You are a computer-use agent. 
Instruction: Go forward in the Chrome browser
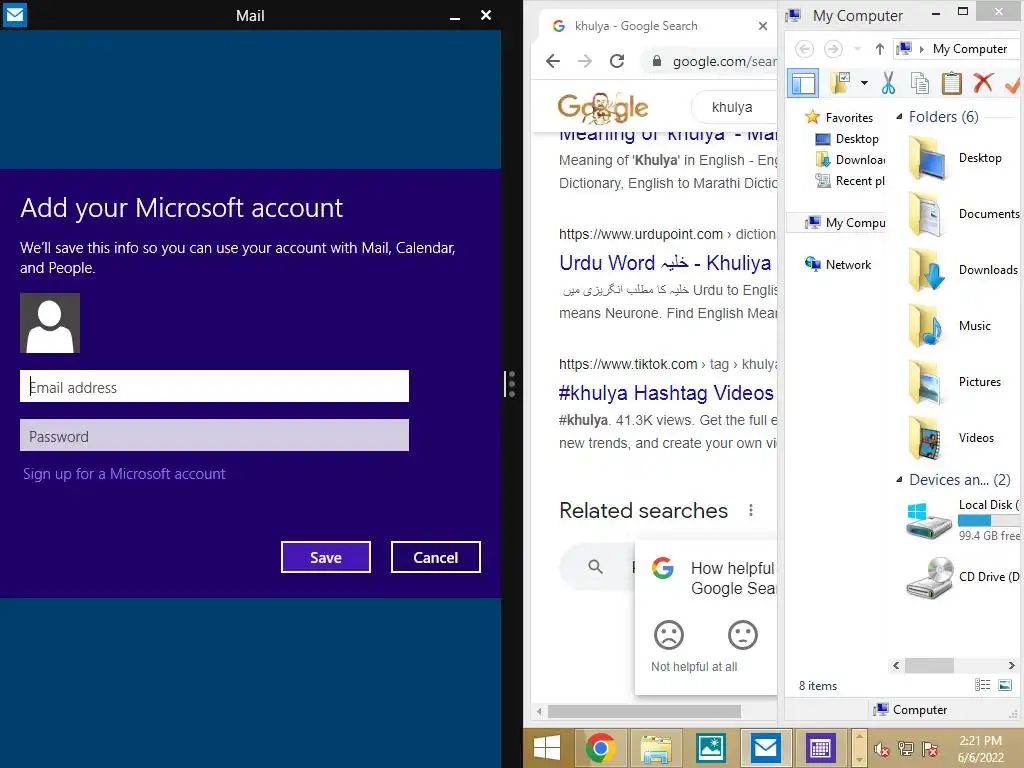585,61
